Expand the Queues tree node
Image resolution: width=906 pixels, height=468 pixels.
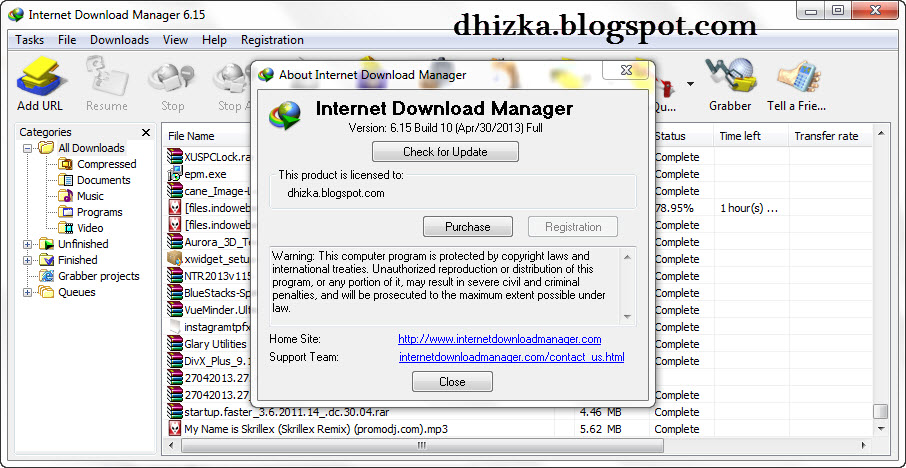pos(27,292)
